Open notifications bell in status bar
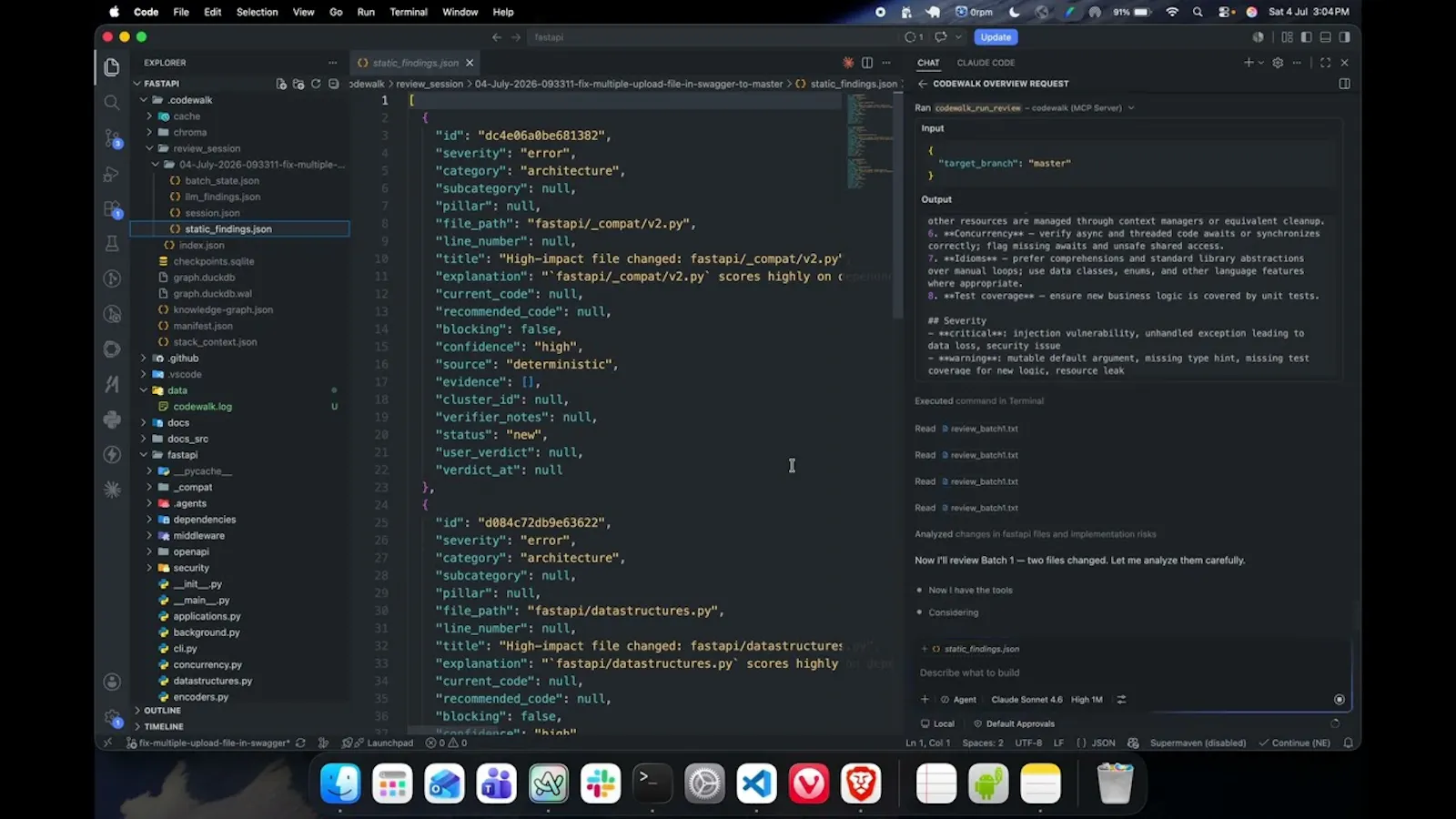The image size is (1456, 819). point(1348,743)
